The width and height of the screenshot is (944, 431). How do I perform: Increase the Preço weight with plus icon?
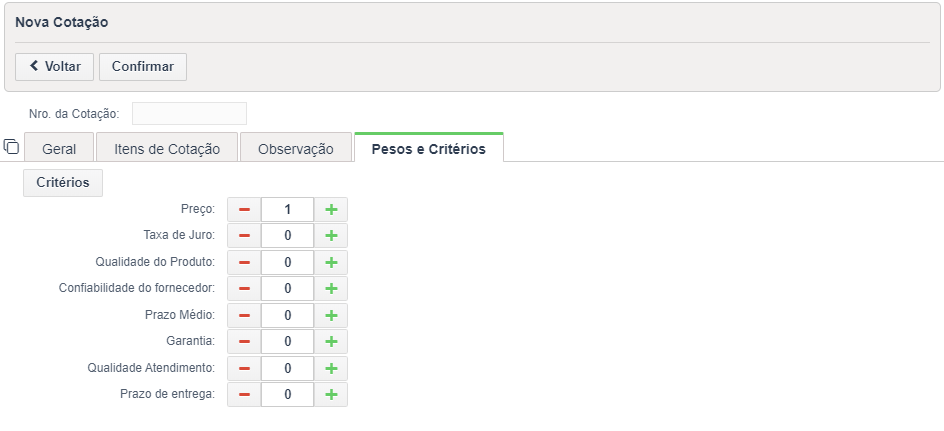(x=331, y=209)
